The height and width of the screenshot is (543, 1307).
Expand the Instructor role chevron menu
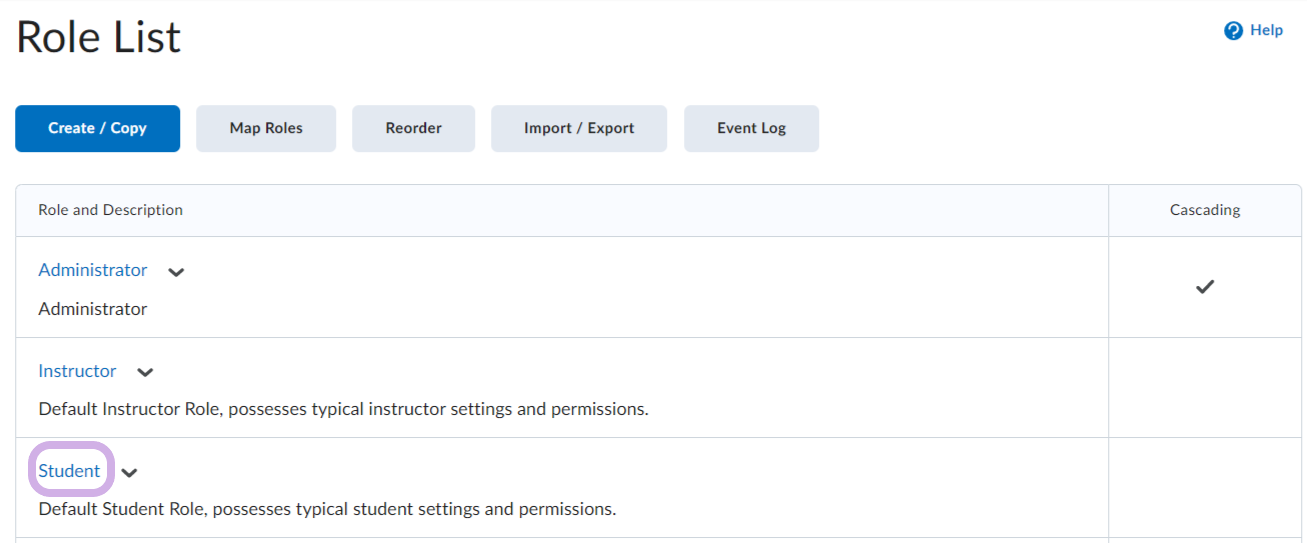145,373
